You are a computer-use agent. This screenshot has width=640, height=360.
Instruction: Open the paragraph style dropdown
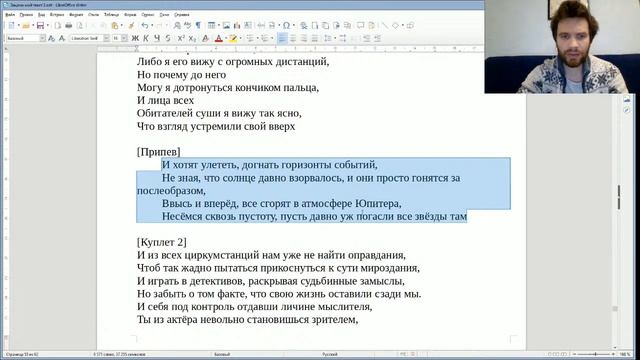(42, 38)
